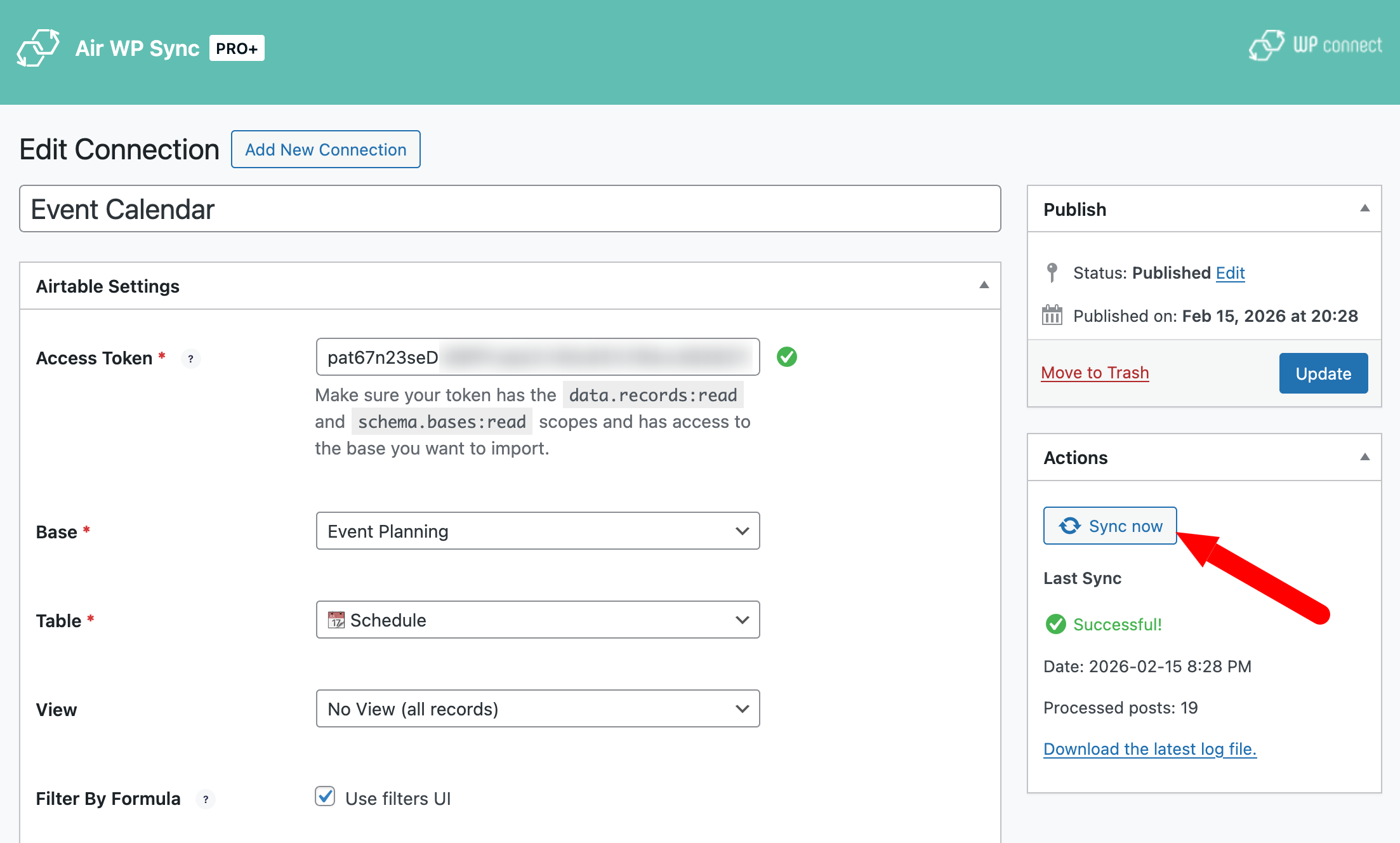Click the 'Access Token' field label
This screenshot has width=1400, height=843.
coord(94,358)
